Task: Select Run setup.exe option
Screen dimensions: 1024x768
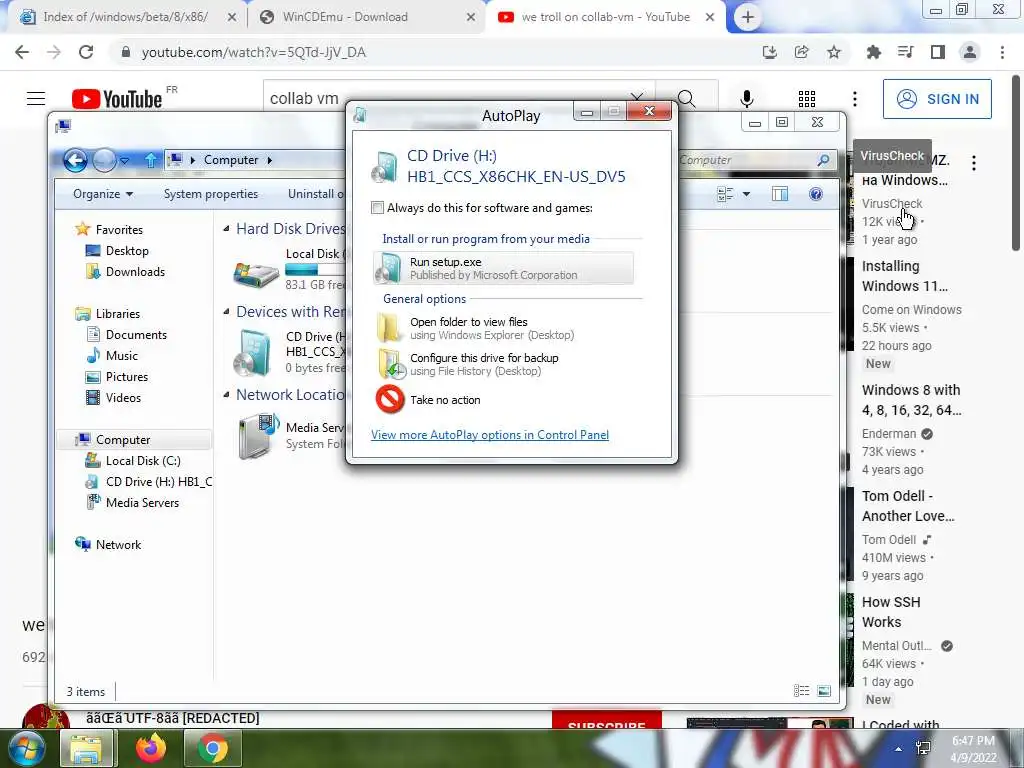Action: (503, 268)
